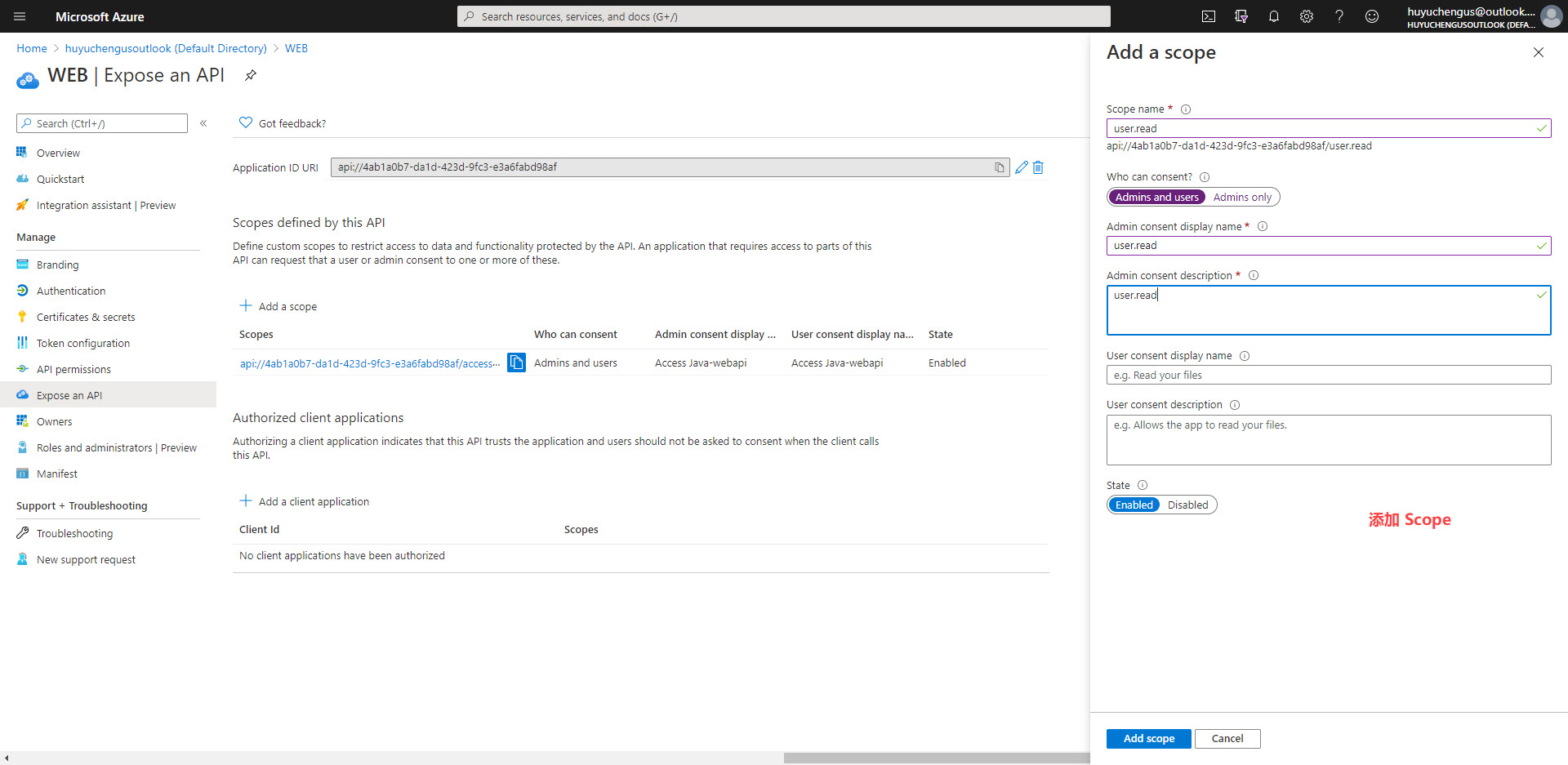Select Admins only consent option
The width and height of the screenshot is (1568, 765).
1241,198
